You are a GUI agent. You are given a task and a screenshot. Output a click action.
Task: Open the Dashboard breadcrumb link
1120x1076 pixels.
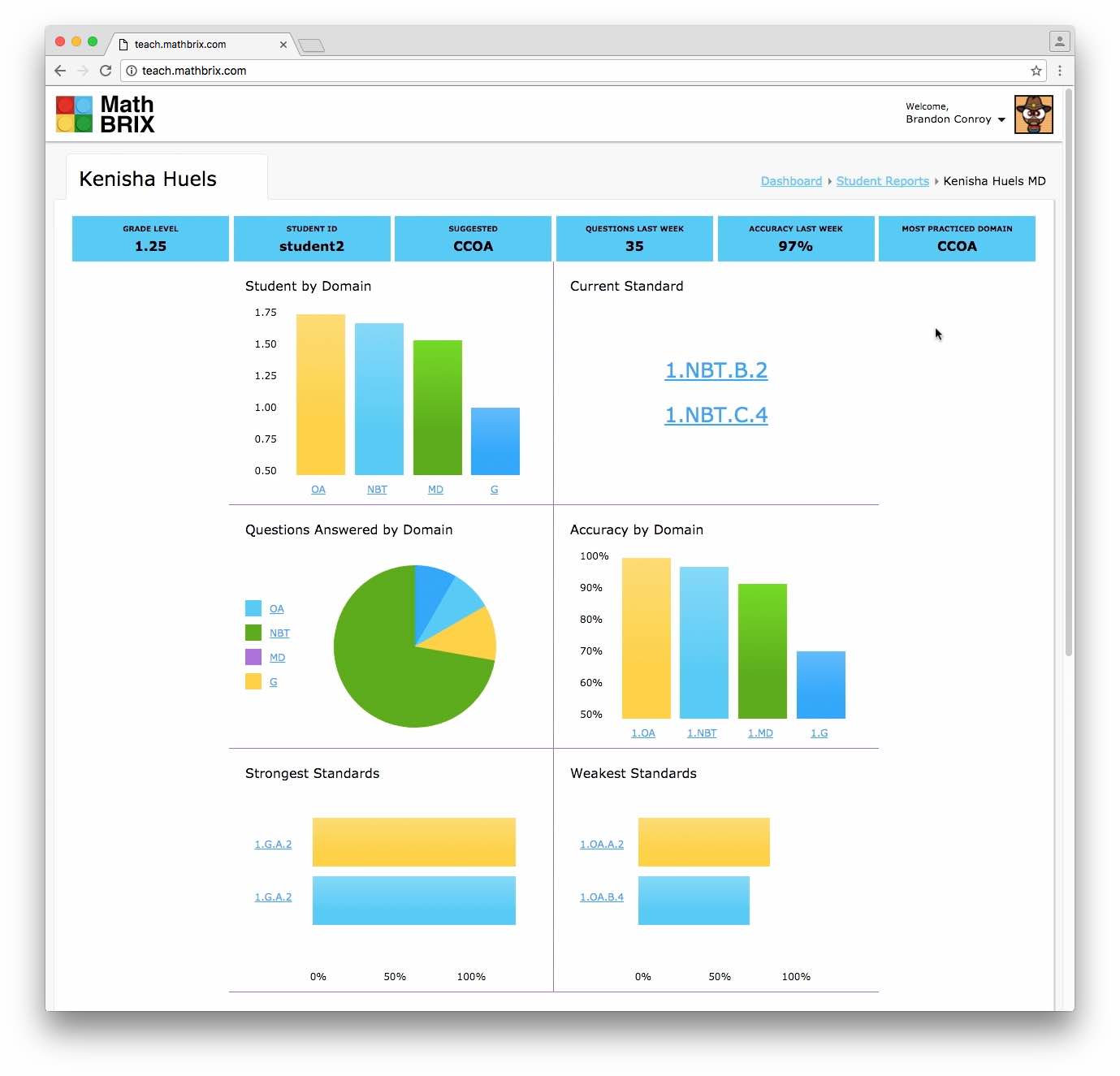[790, 181]
